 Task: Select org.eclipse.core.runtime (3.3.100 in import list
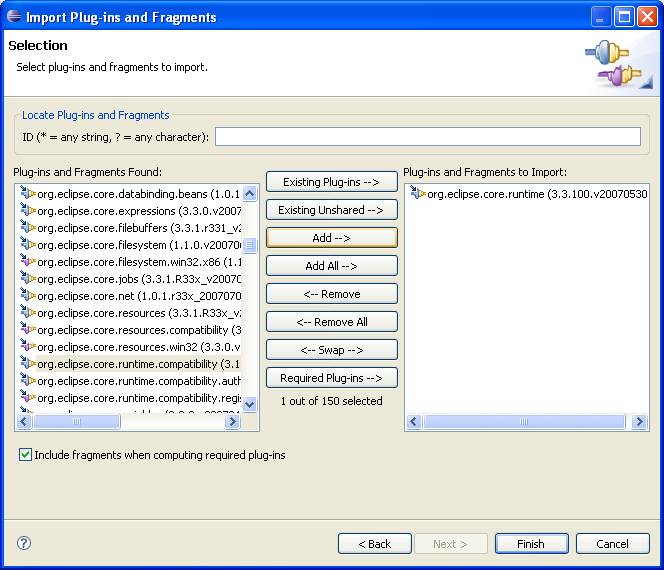pyautogui.click(x=537, y=194)
